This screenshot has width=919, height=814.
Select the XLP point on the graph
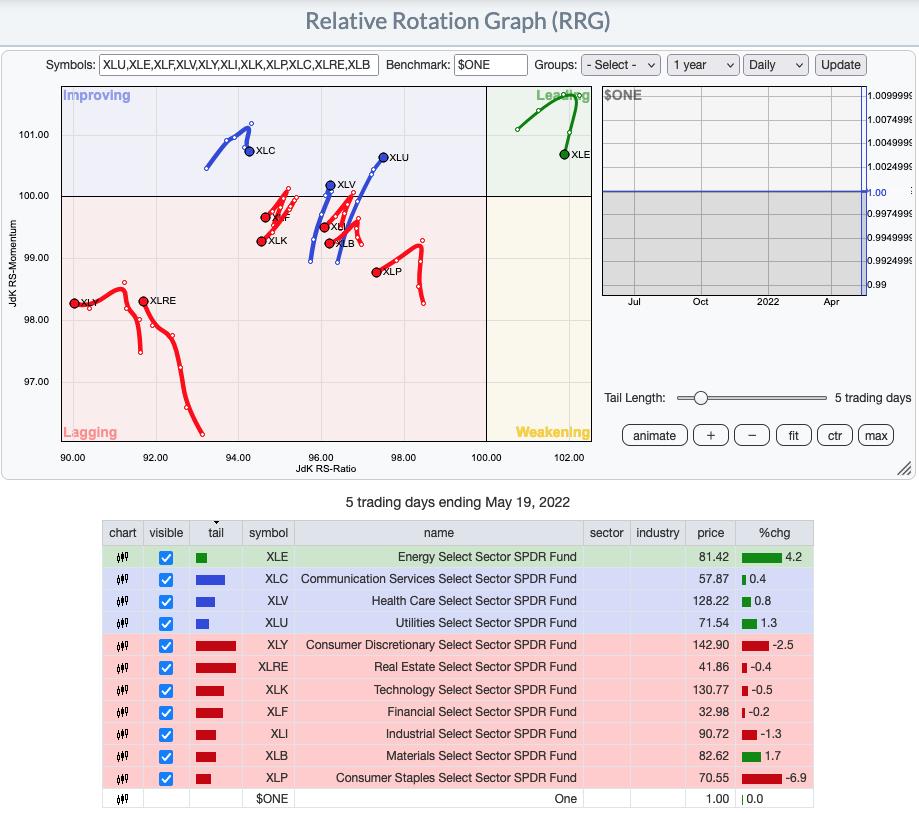coord(376,272)
